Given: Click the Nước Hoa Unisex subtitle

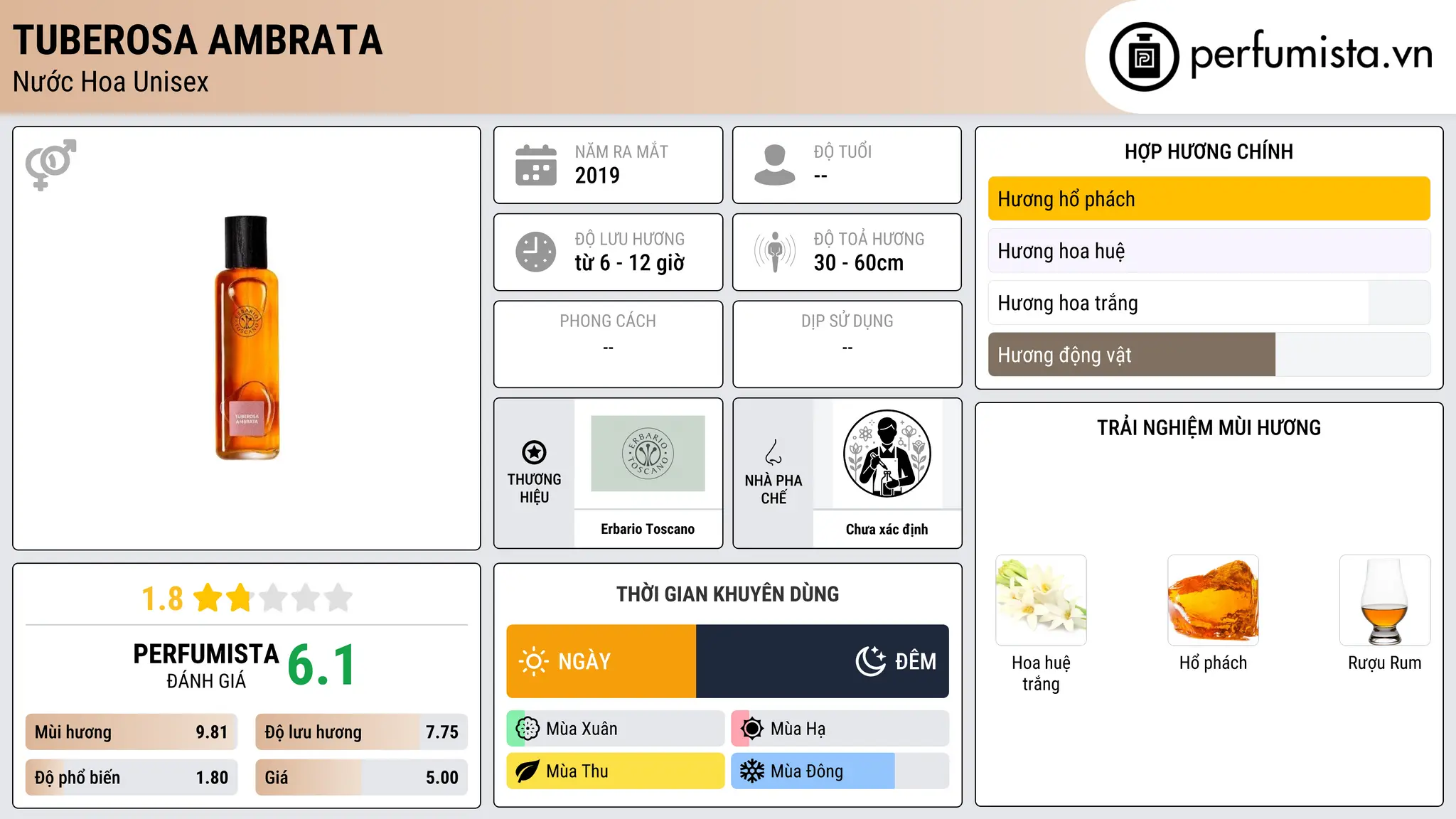Looking at the screenshot, I should [x=111, y=82].
